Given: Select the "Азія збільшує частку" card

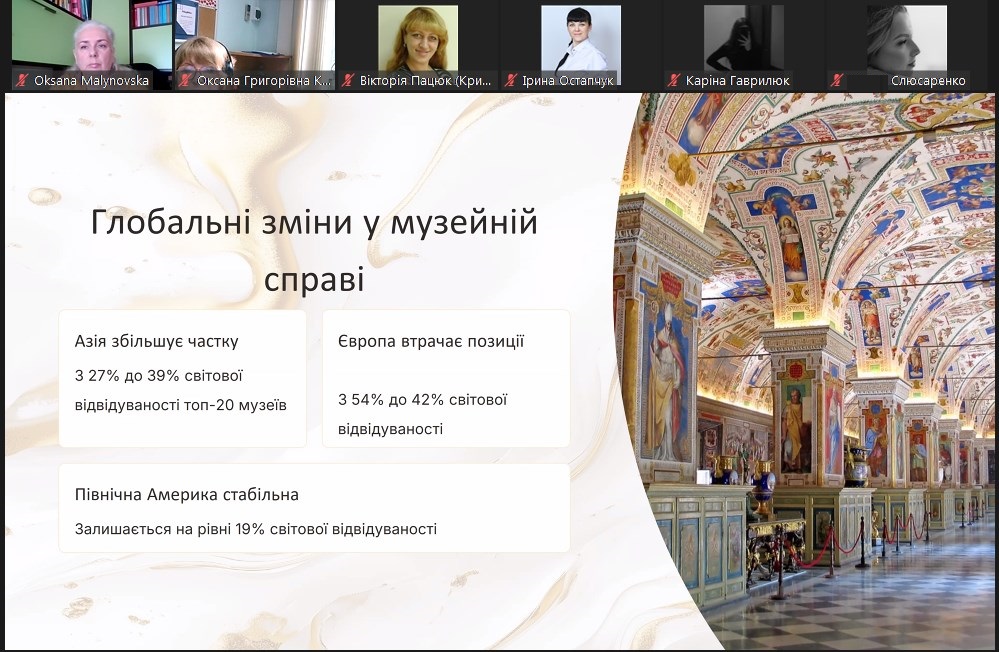Looking at the screenshot, I should (182, 378).
